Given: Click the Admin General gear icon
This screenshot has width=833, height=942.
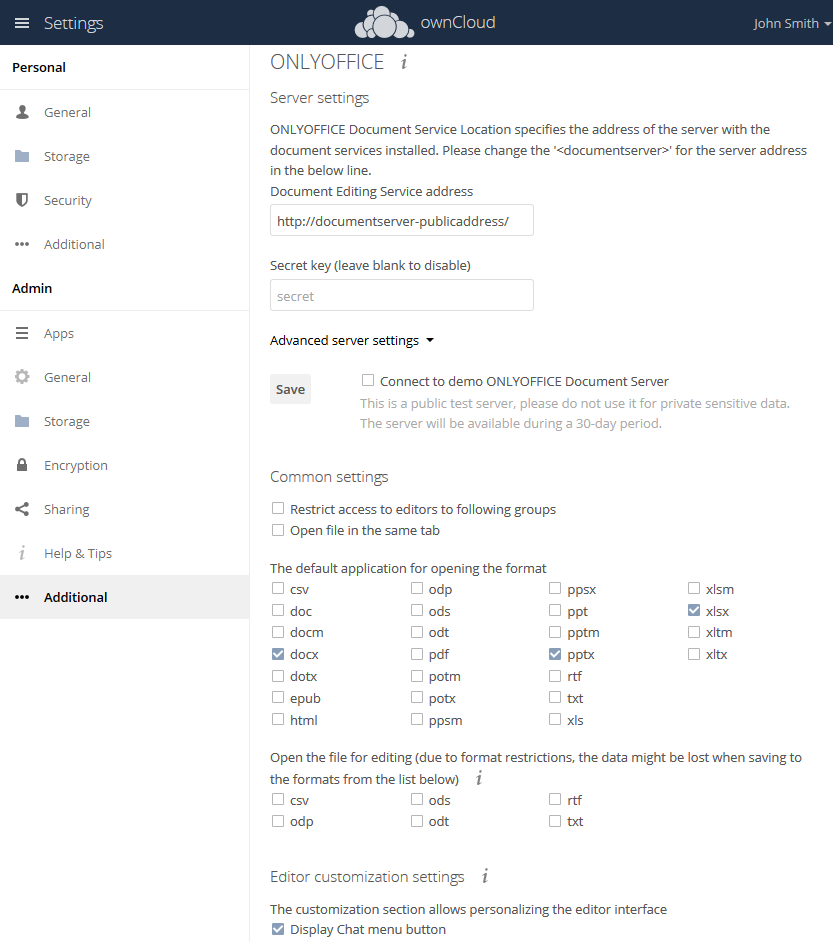Looking at the screenshot, I should [22, 377].
